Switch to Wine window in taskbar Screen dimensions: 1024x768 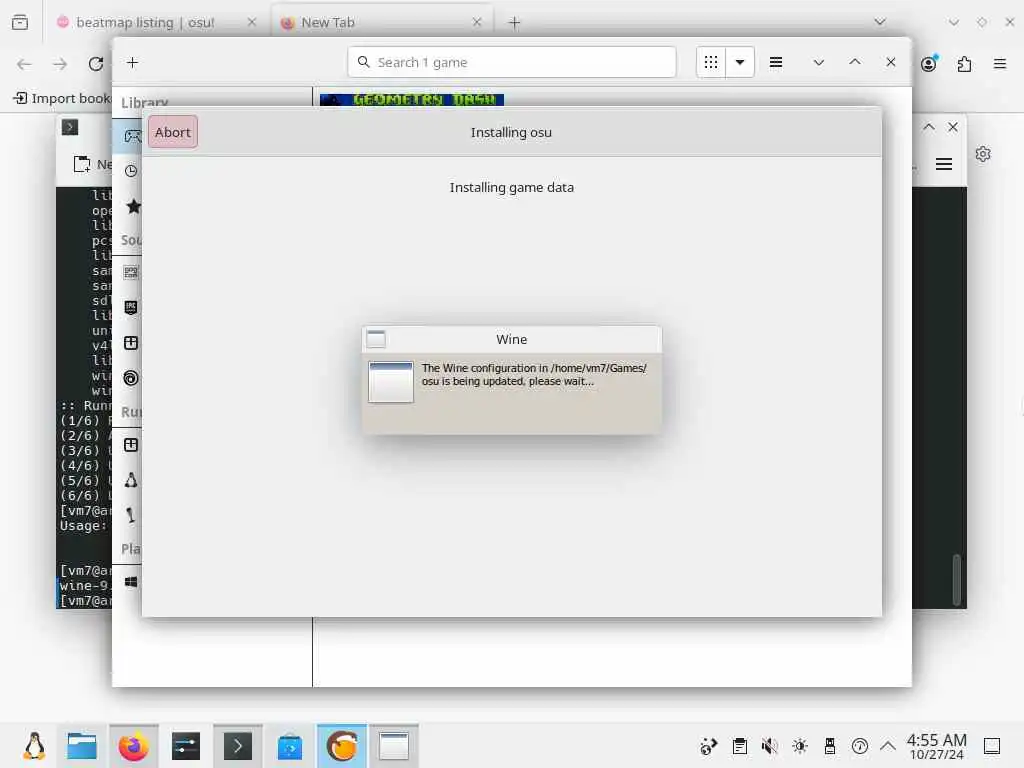[x=394, y=746]
